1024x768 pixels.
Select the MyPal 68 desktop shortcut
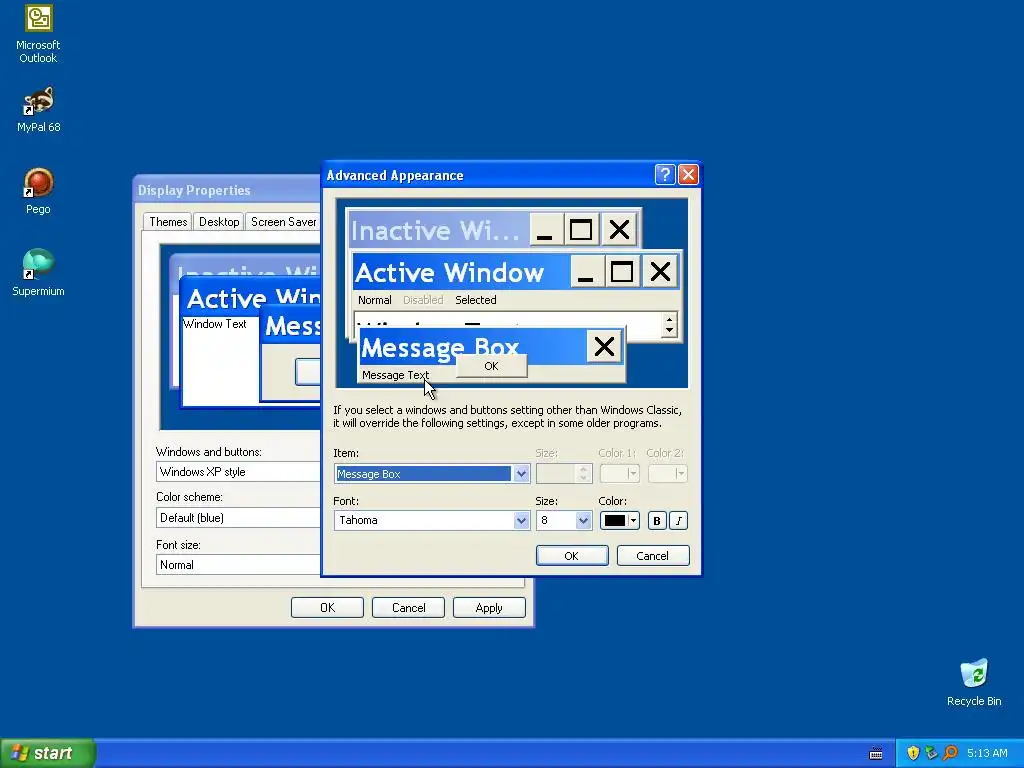pos(38,109)
